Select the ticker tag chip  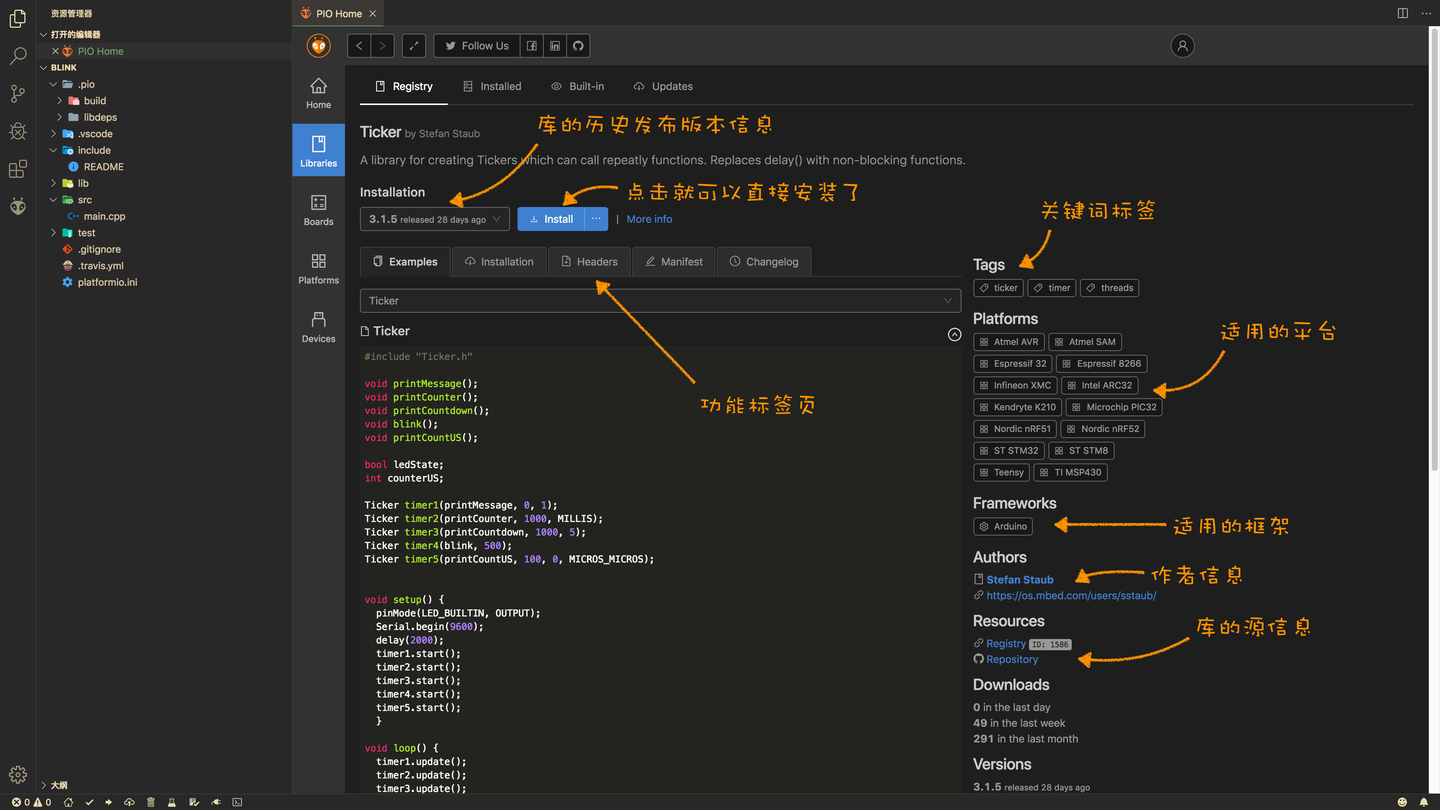997,287
